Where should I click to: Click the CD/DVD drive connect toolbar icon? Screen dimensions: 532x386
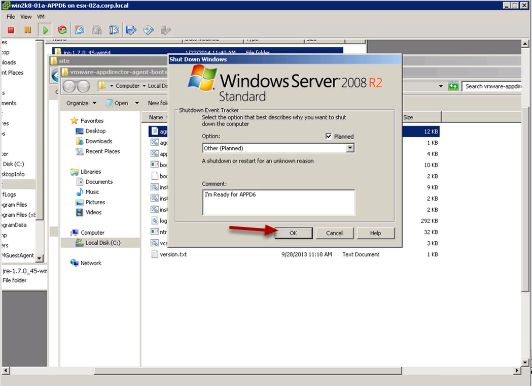point(148,30)
